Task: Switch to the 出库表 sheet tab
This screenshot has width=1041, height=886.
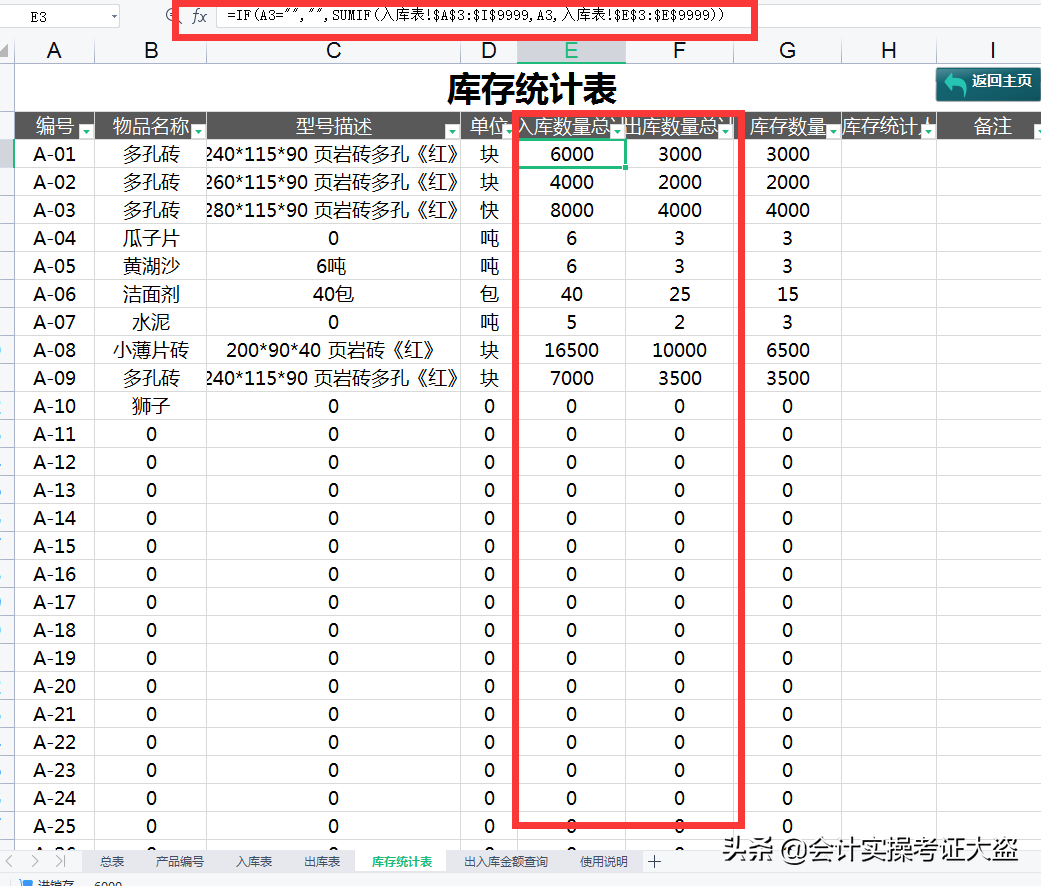Action: [322, 861]
